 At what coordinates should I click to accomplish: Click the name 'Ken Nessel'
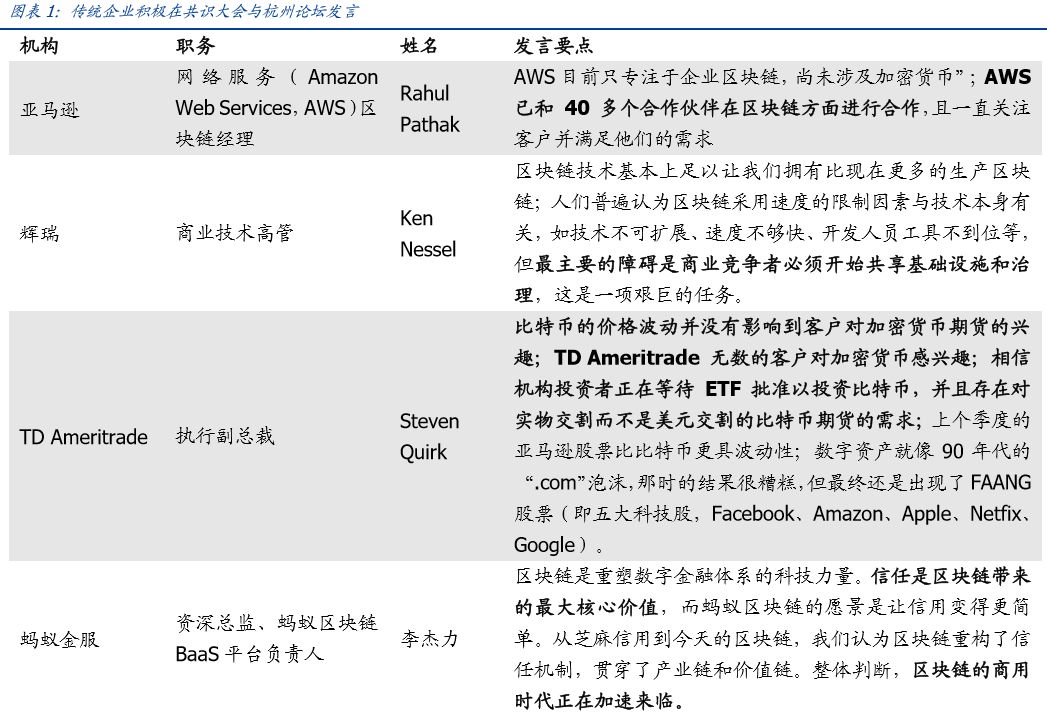click(x=428, y=234)
